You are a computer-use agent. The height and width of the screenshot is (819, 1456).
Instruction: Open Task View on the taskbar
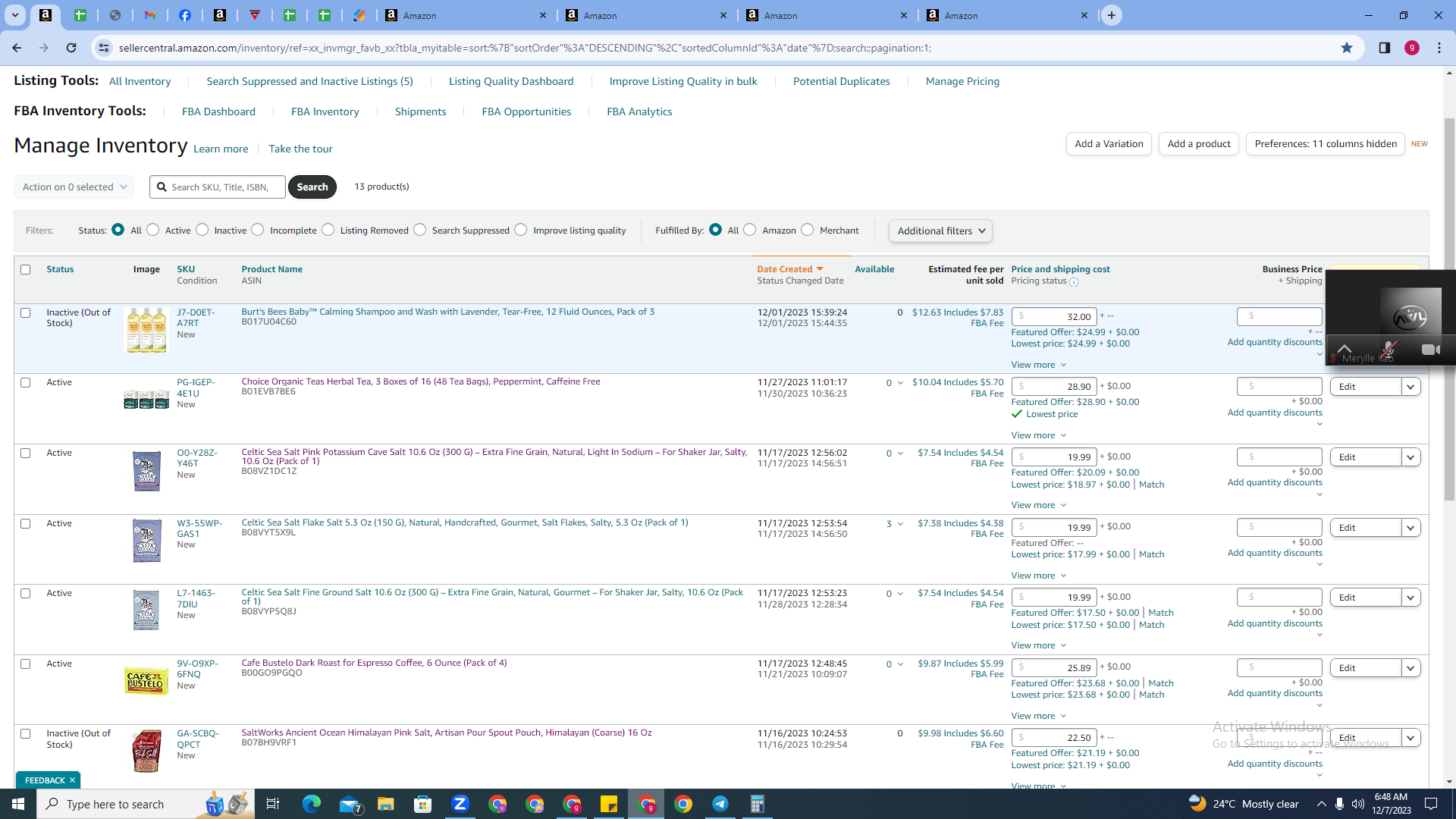pos(273,804)
